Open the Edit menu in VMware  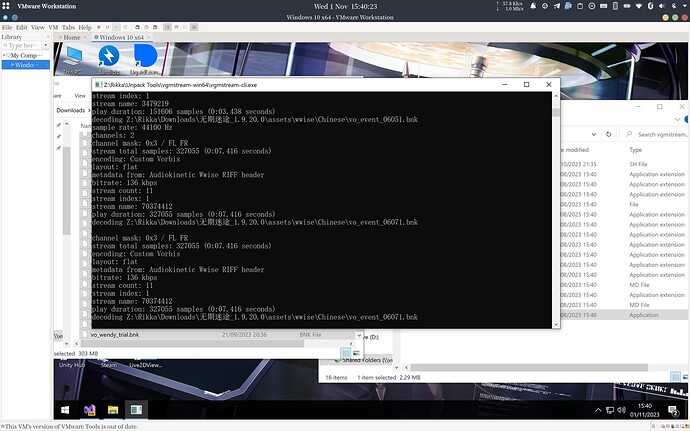22,27
